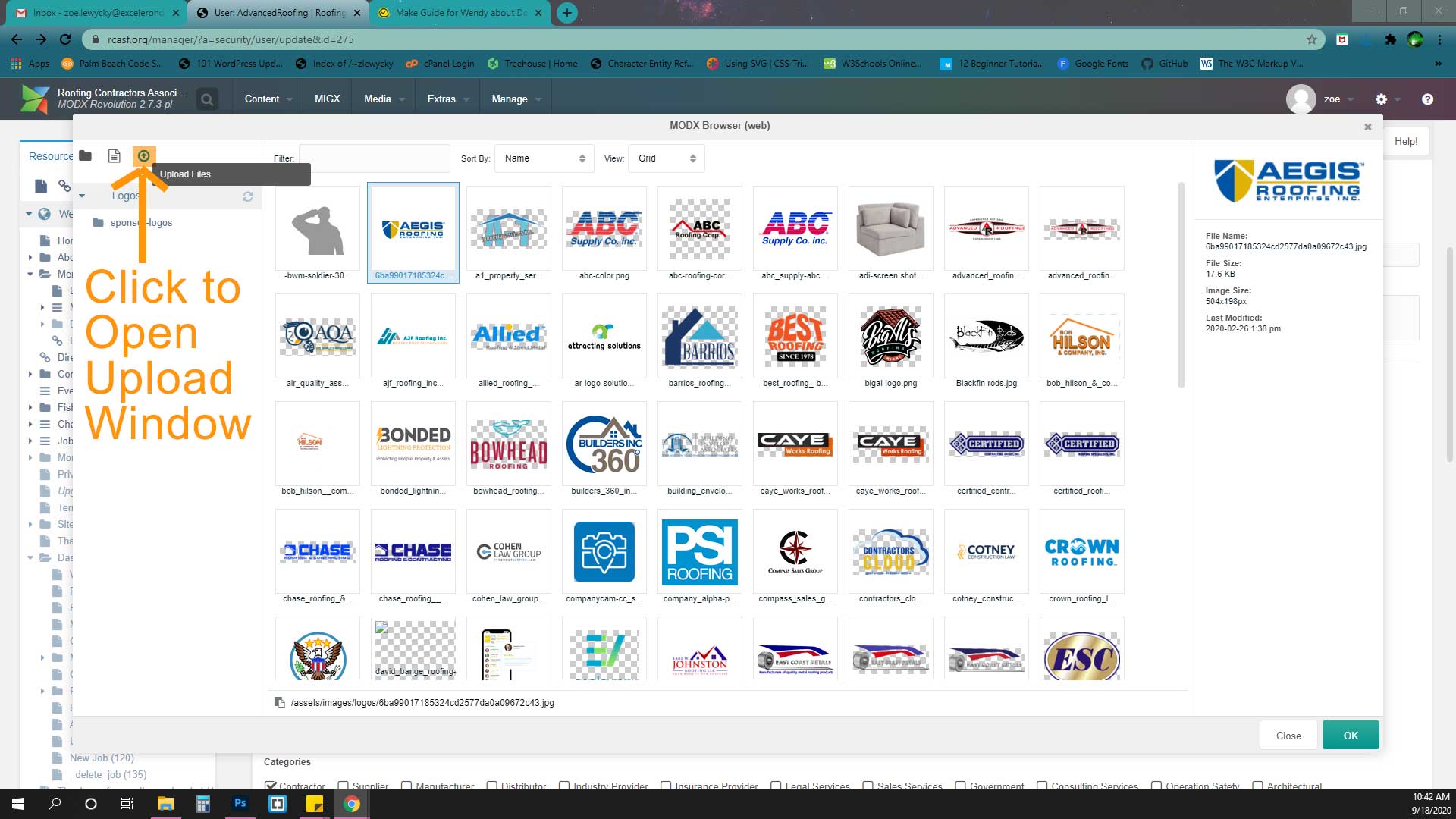
Task: Collapse the Logos tree node arrow
Action: 82,196
